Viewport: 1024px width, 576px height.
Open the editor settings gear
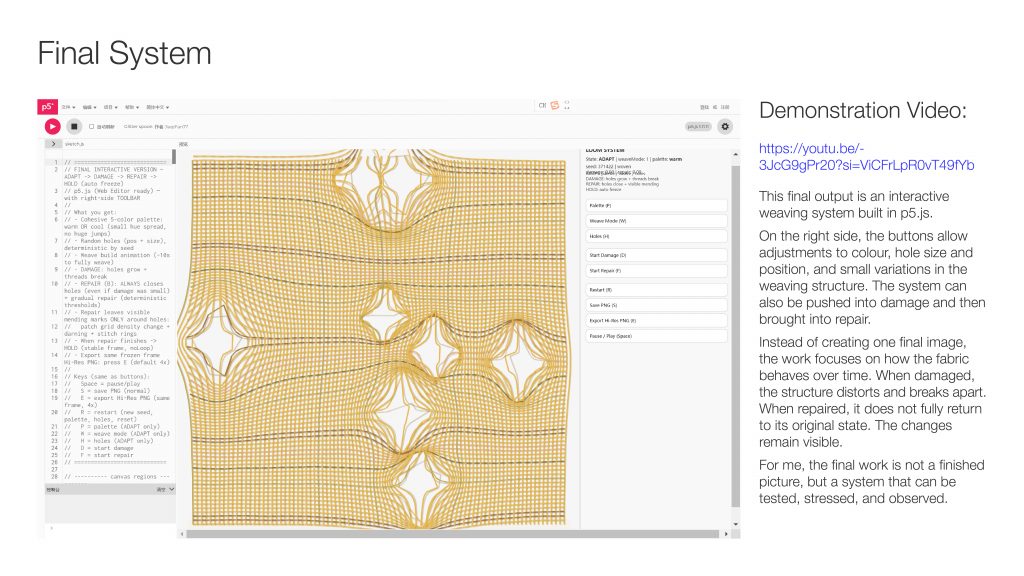tap(725, 126)
